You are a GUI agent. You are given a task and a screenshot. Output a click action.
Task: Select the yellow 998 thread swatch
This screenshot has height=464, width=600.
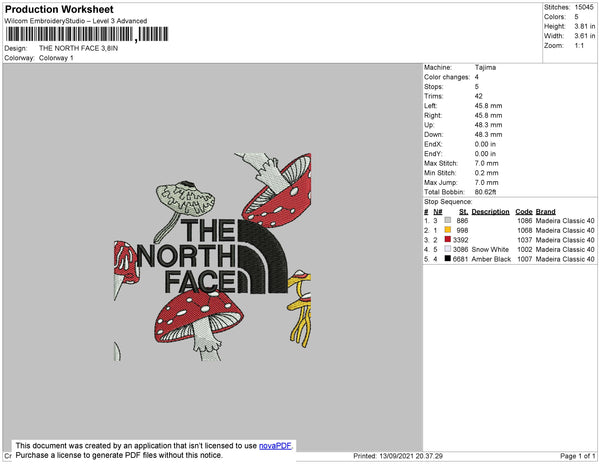coord(448,230)
